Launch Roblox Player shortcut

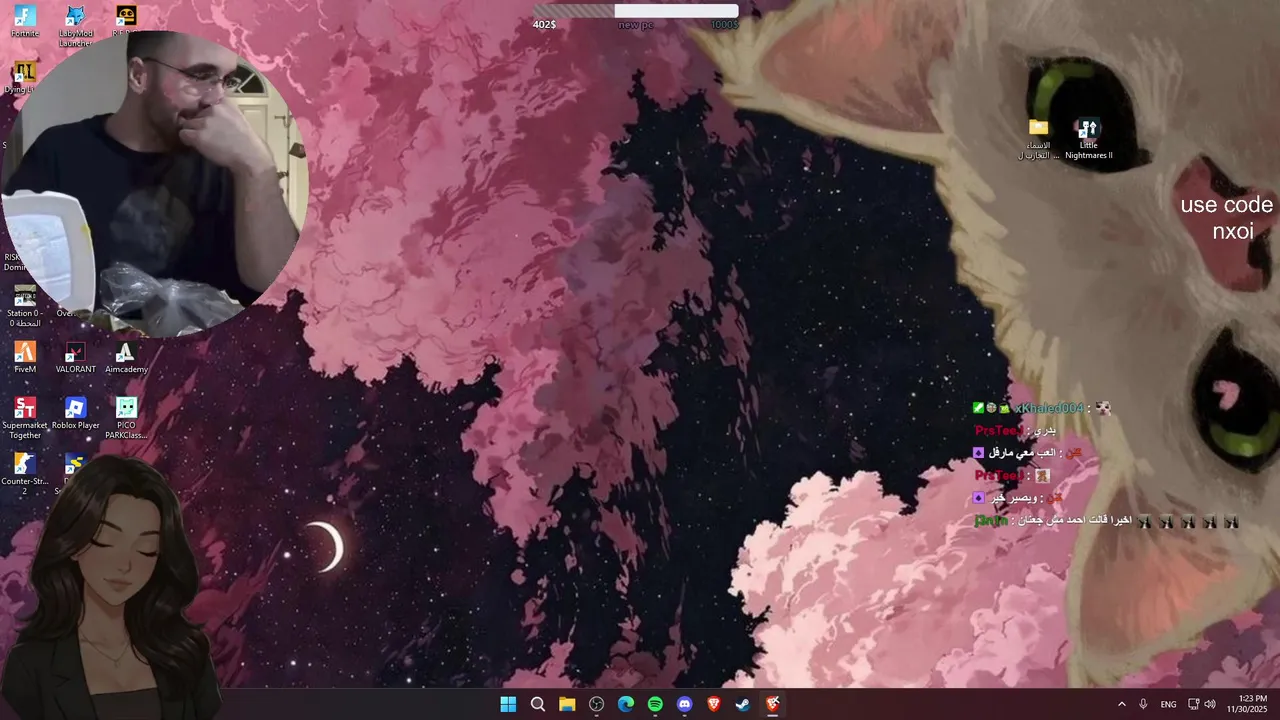[x=75, y=414]
